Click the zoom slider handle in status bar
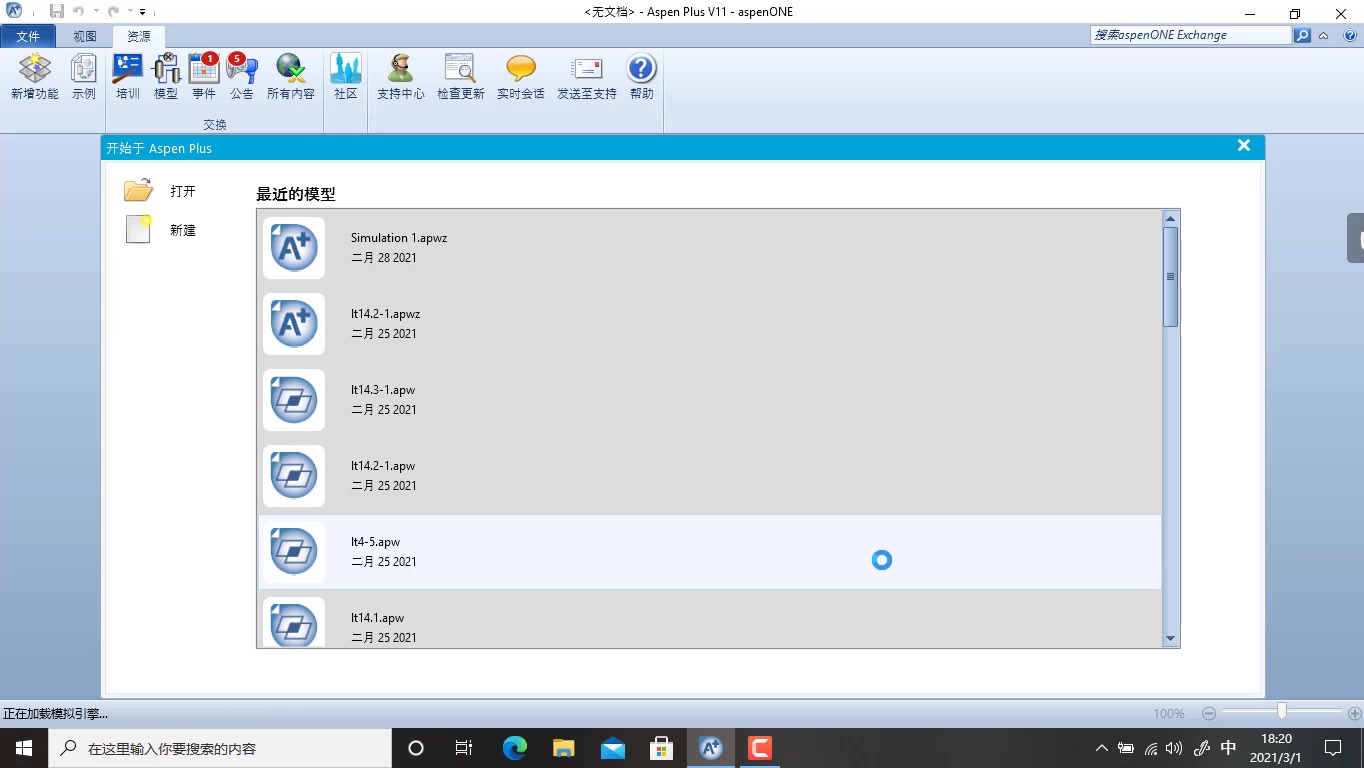 click(x=1281, y=711)
